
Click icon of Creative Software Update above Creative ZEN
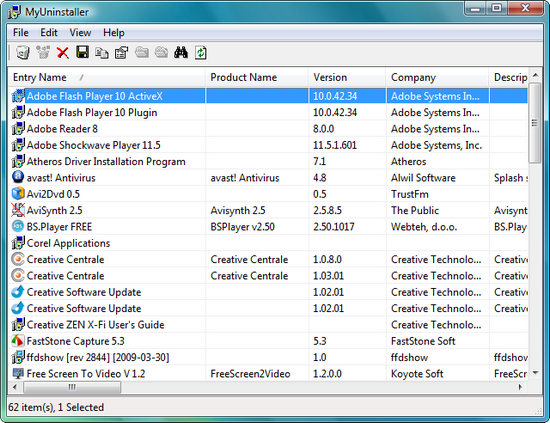coord(18,308)
